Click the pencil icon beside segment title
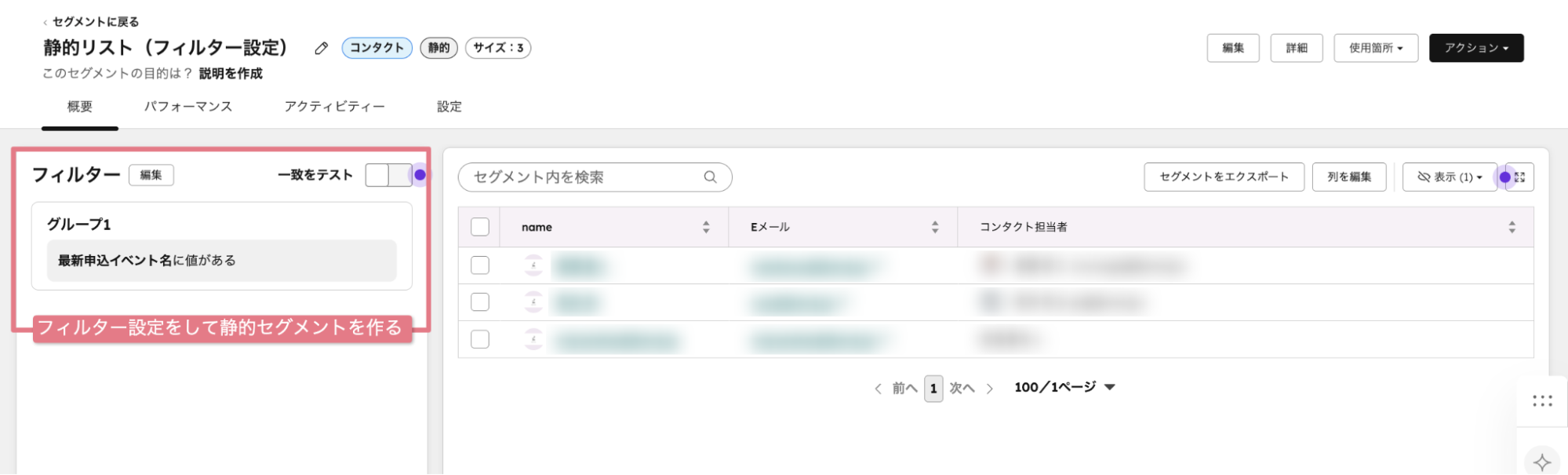Viewport: 1568px width, 475px height. click(321, 49)
